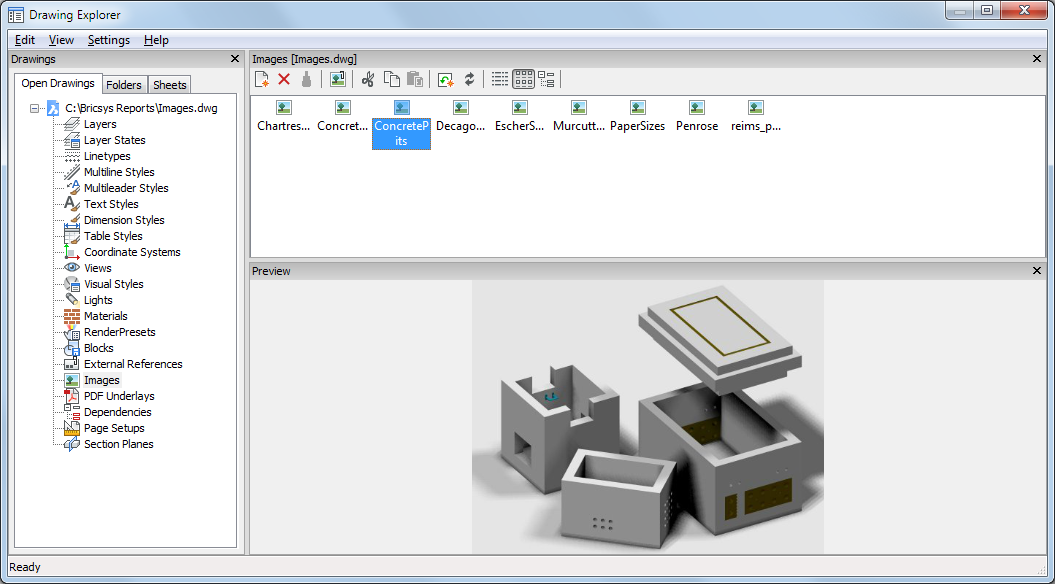Open Materials category
Image resolution: width=1055 pixels, height=584 pixels.
point(106,316)
